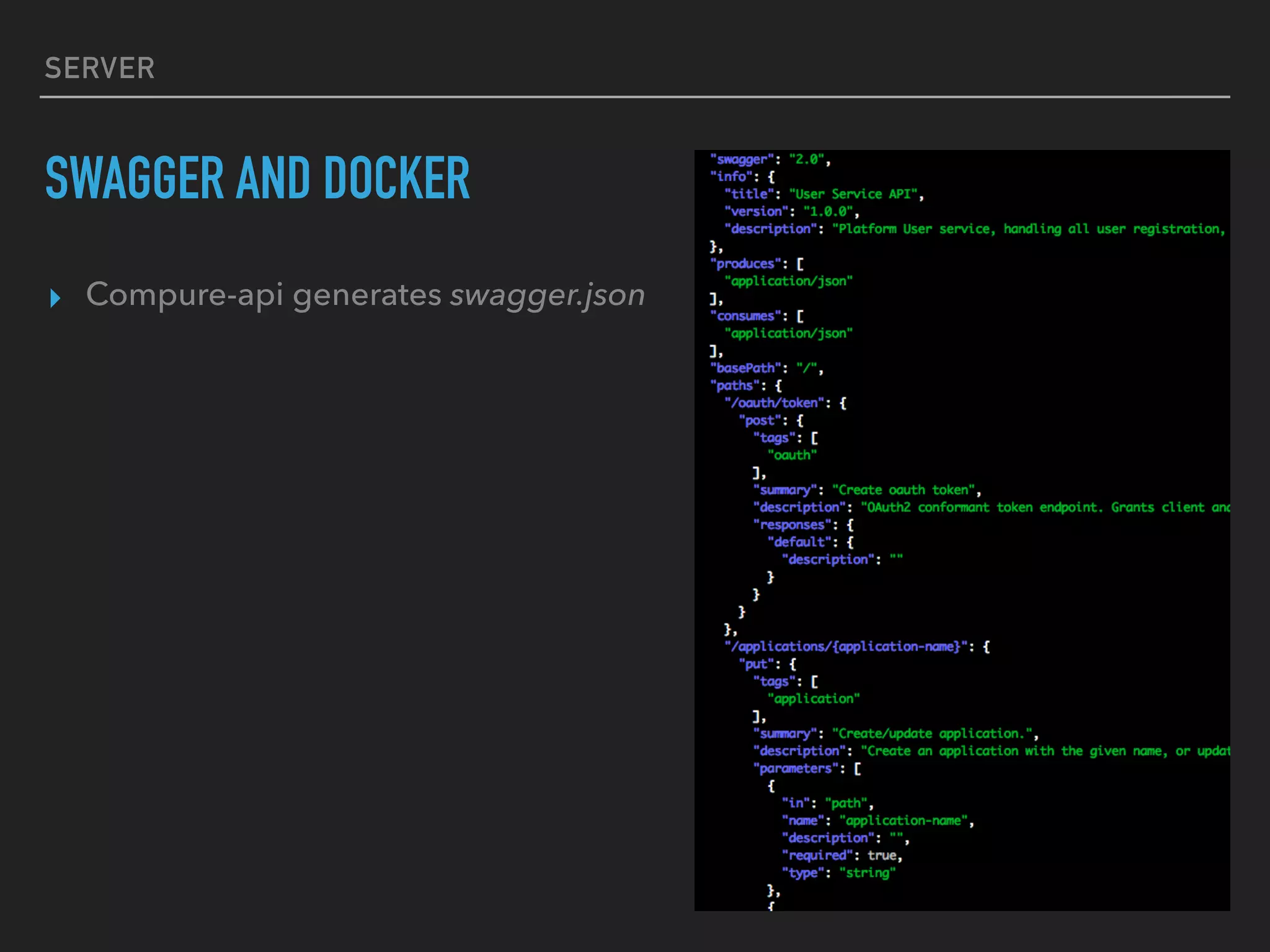Viewport: 1270px width, 952px height.
Task: Click the "post": { line
Action: [771, 420]
